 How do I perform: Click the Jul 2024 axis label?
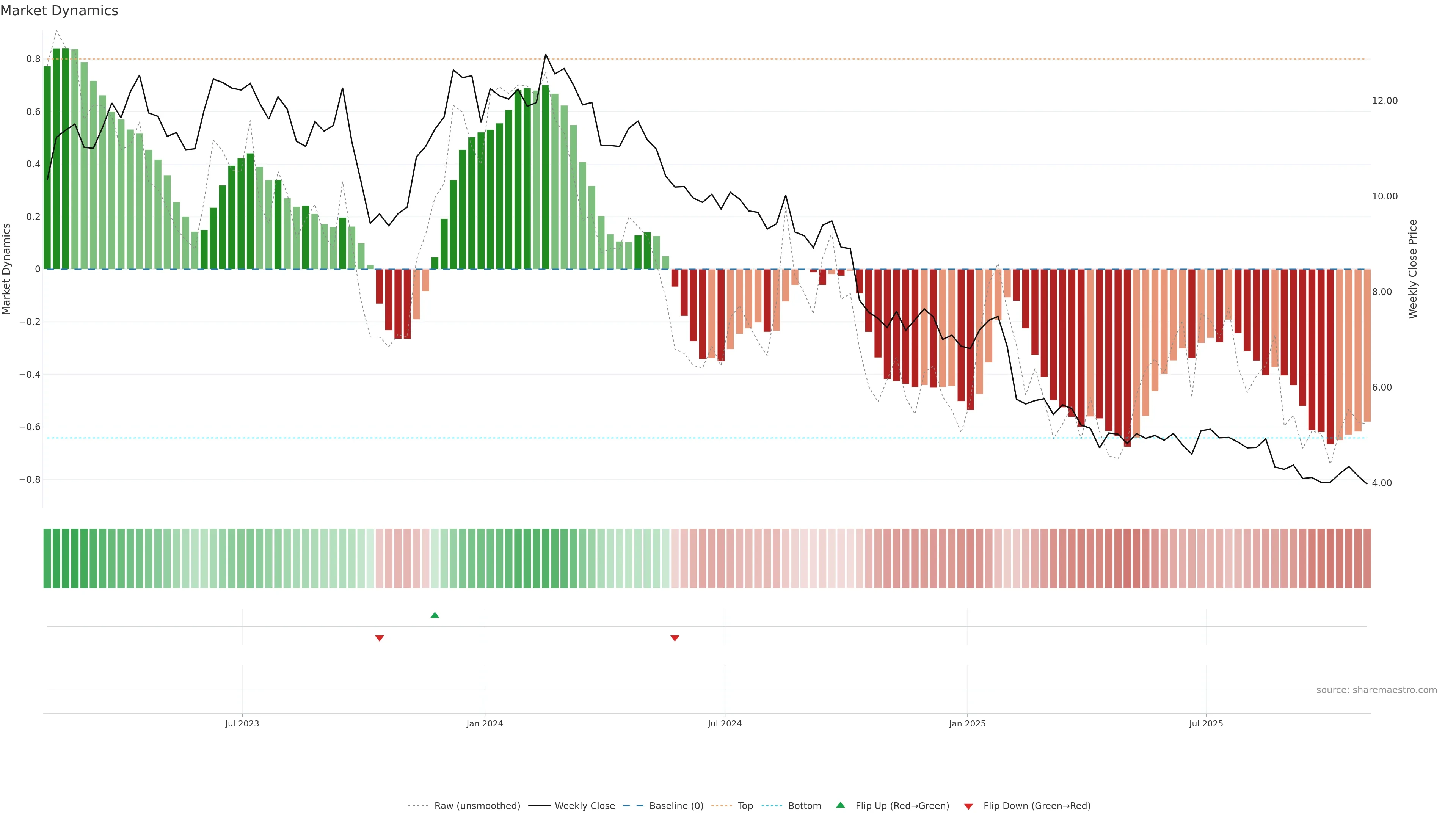[725, 723]
